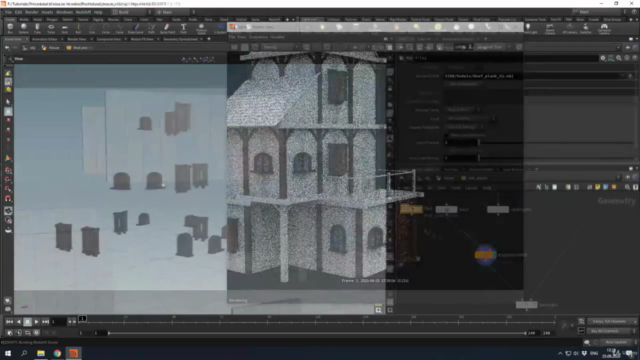
Task: Open the Original Size dropdown
Action: pyautogui.click(x=493, y=47)
